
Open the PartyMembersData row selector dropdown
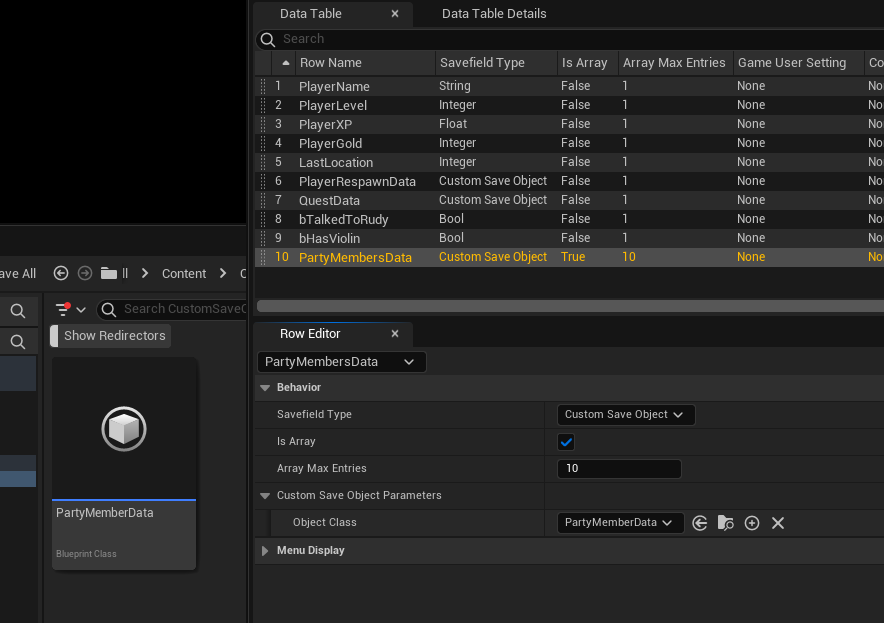341,362
